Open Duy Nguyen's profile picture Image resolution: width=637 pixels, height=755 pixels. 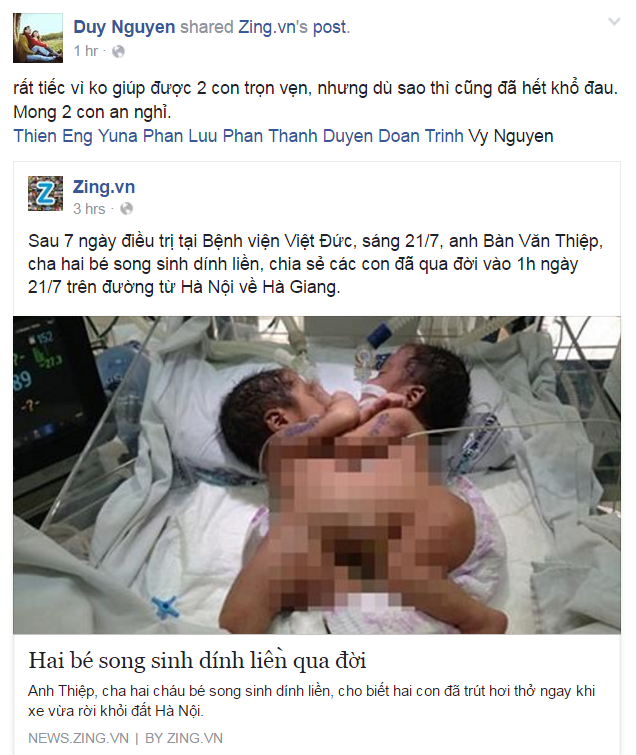pos(38,38)
